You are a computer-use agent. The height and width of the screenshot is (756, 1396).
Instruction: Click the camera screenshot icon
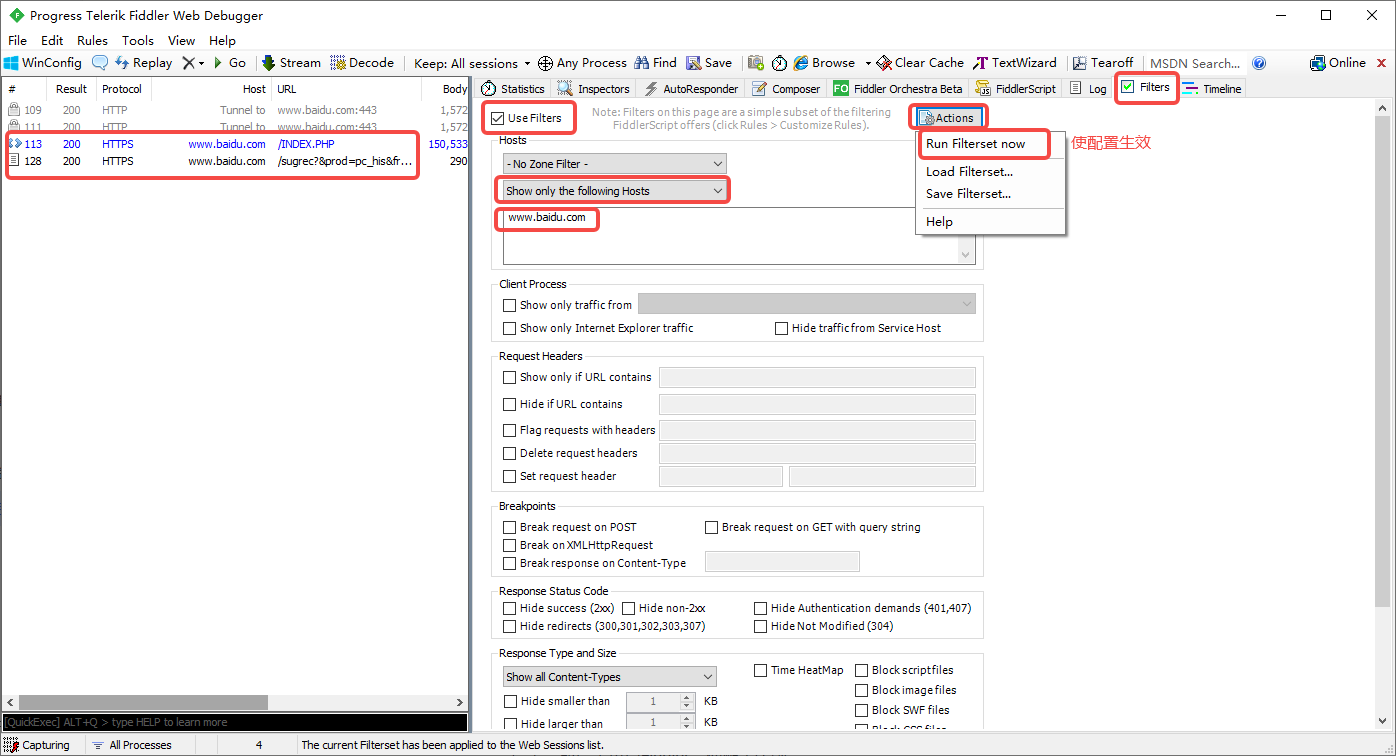pos(756,63)
